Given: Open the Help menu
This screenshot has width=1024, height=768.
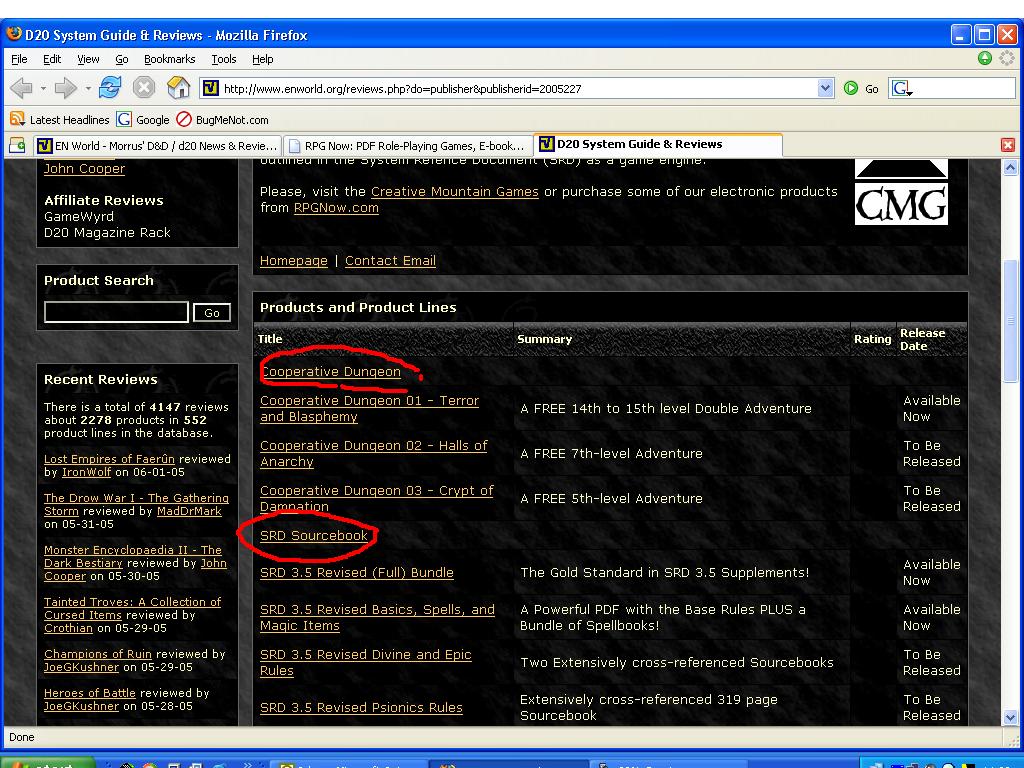Looking at the screenshot, I should (x=263, y=59).
